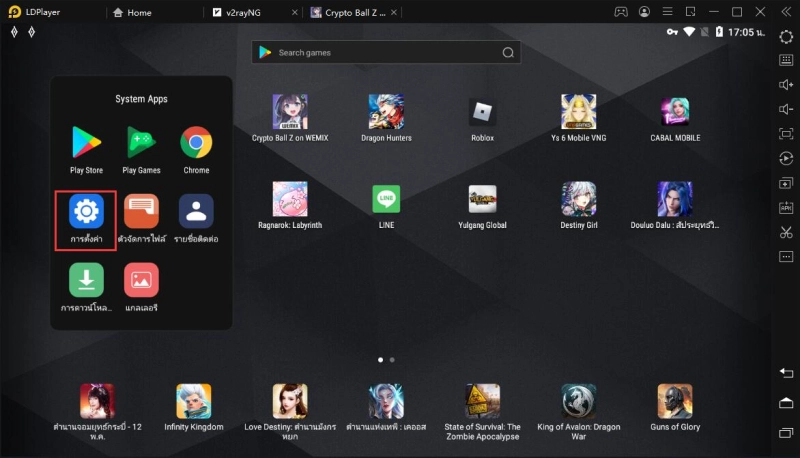Launch Yulgang Global game
The height and width of the screenshot is (458, 800).
(482, 199)
